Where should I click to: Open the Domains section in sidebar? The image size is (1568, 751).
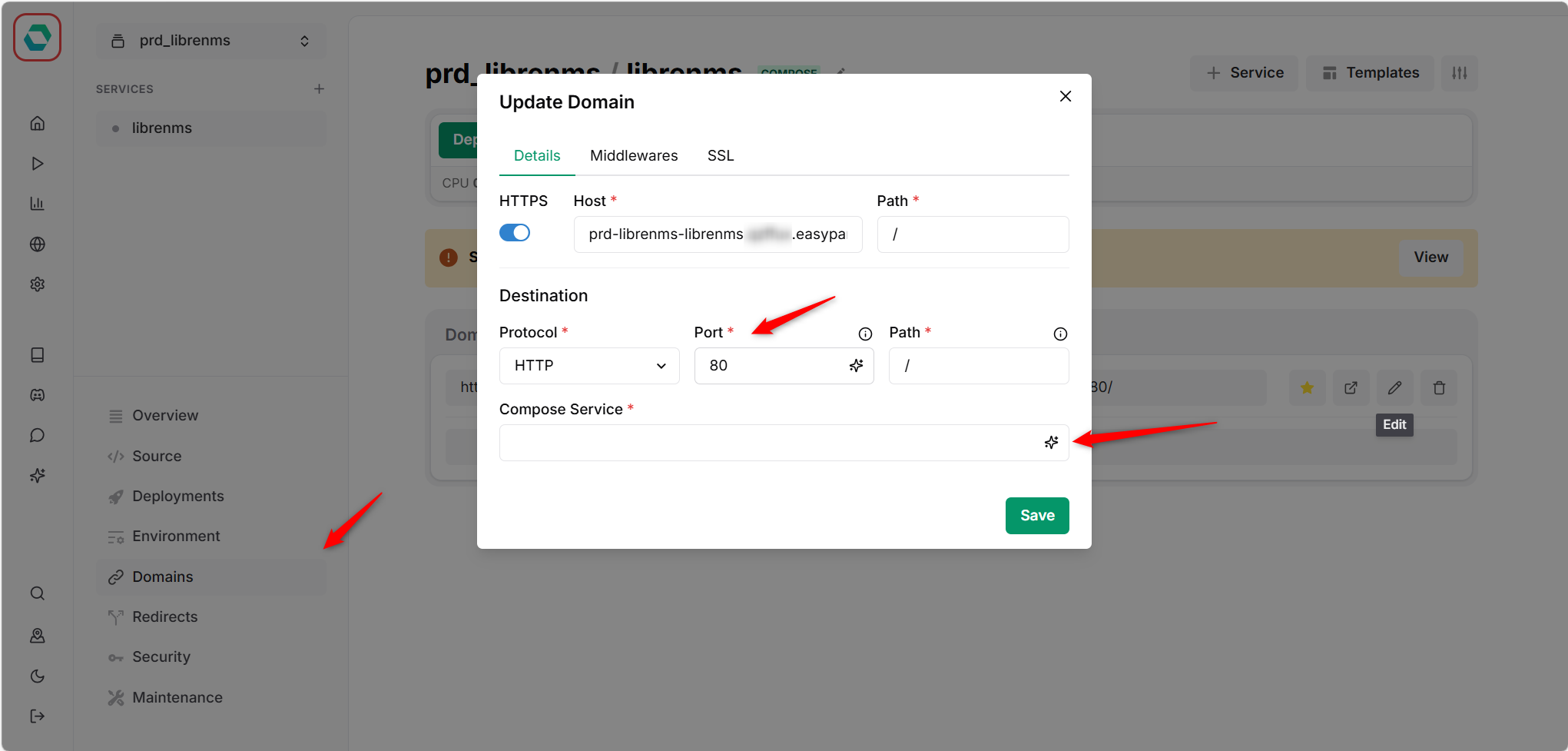click(x=163, y=577)
